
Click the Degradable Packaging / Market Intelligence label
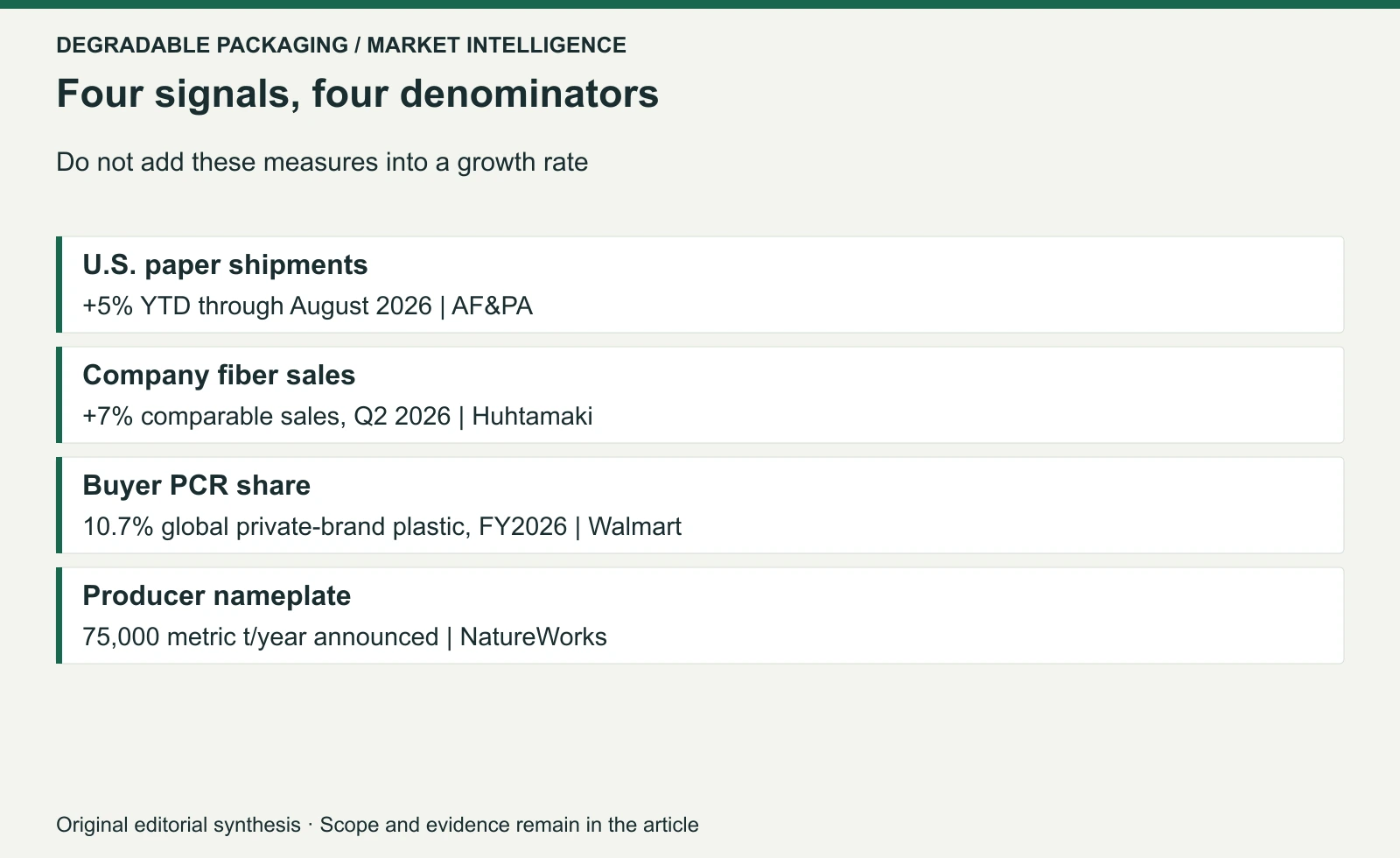341,46
